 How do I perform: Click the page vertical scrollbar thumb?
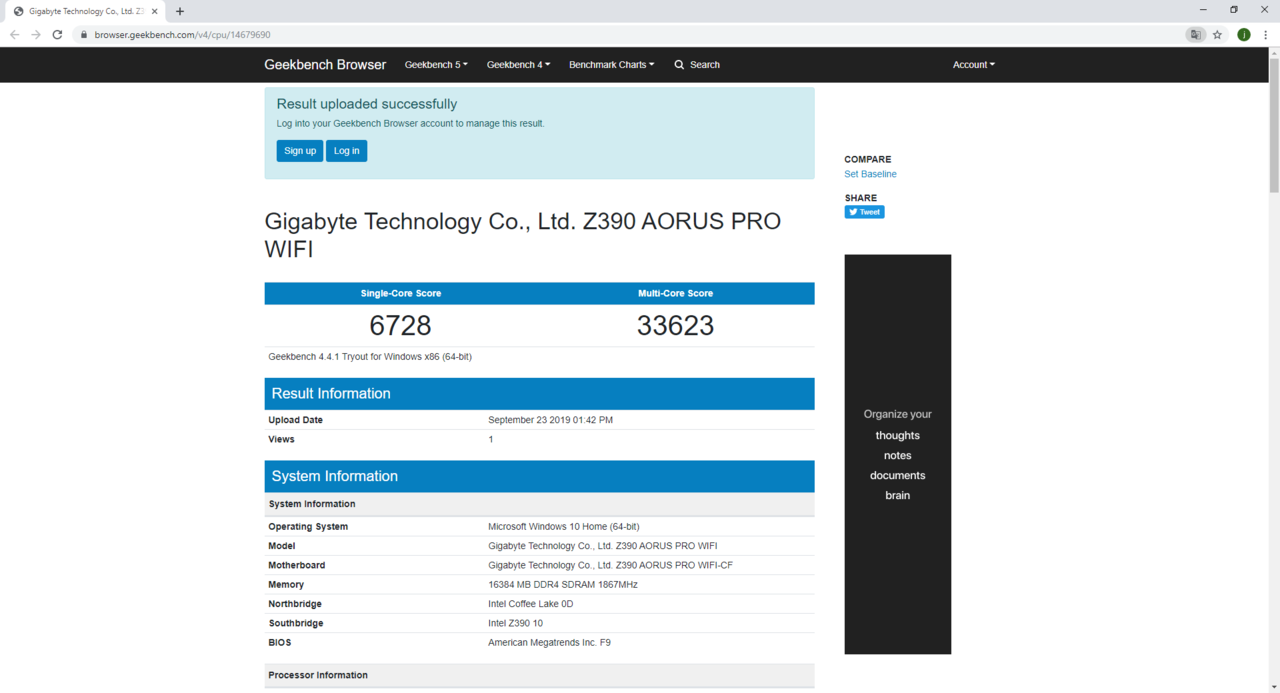click(x=1274, y=125)
